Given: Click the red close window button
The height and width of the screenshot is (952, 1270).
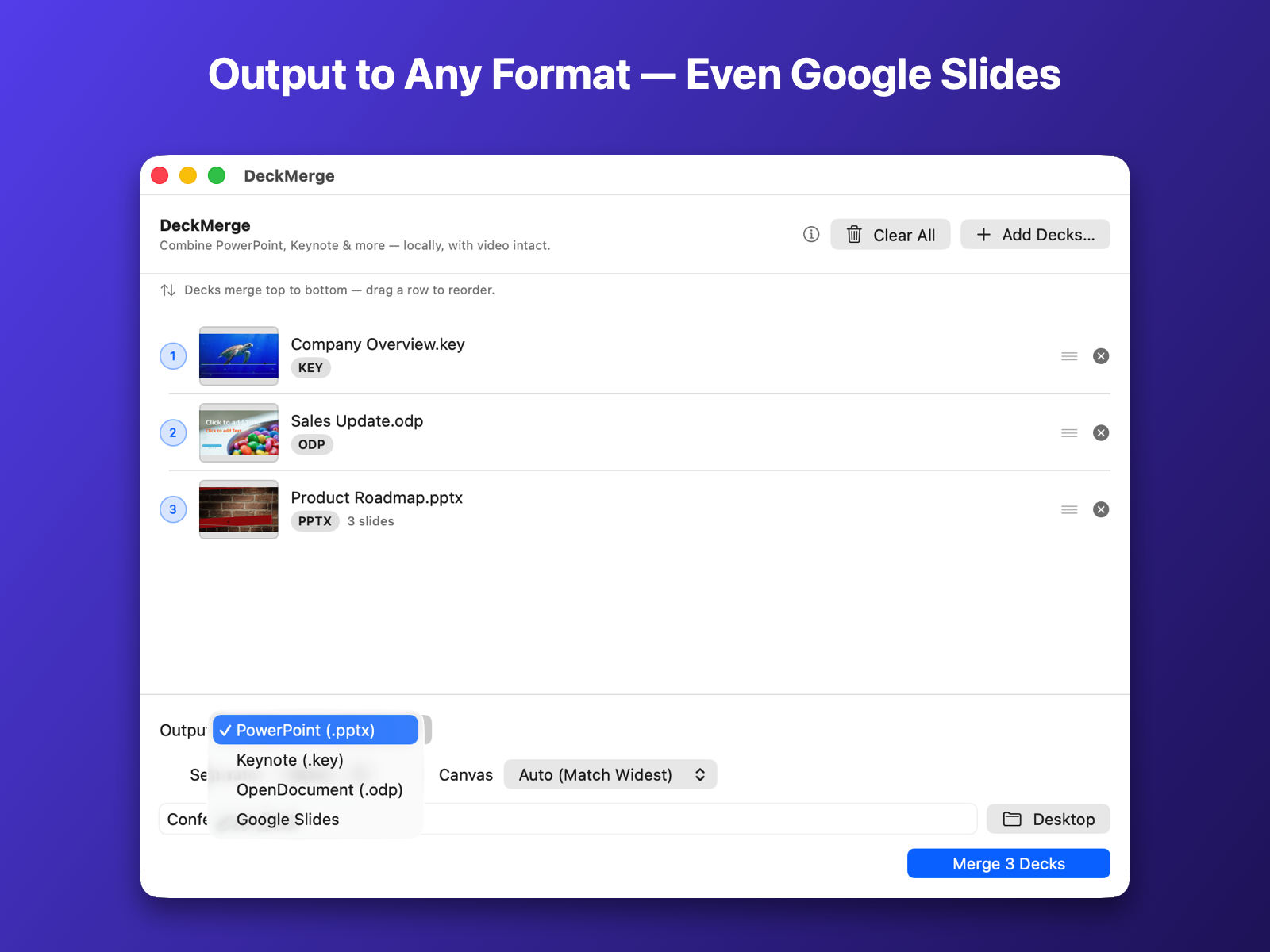Looking at the screenshot, I should point(160,175).
